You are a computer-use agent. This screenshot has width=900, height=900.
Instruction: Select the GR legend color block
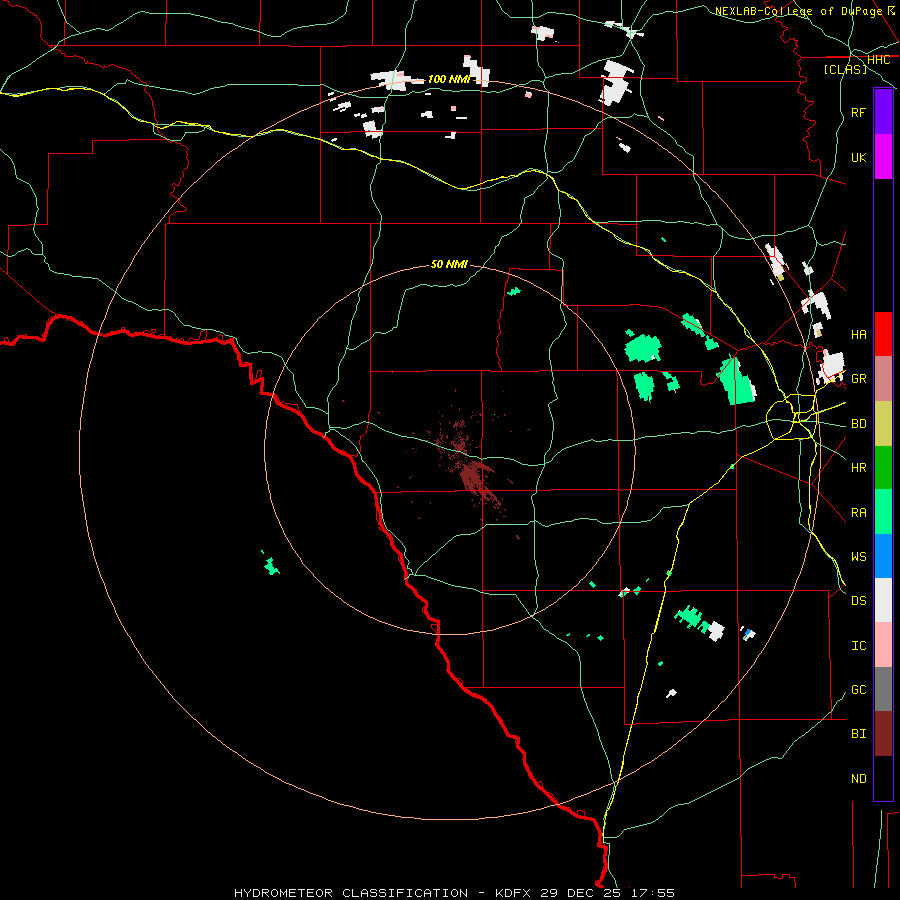point(883,379)
